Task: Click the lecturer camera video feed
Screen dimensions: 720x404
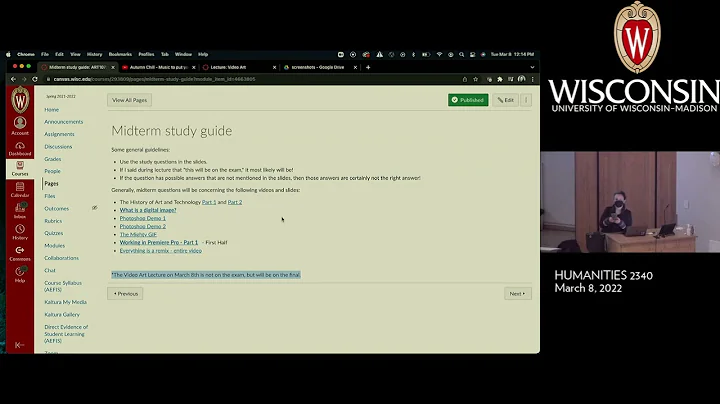Action: point(630,202)
